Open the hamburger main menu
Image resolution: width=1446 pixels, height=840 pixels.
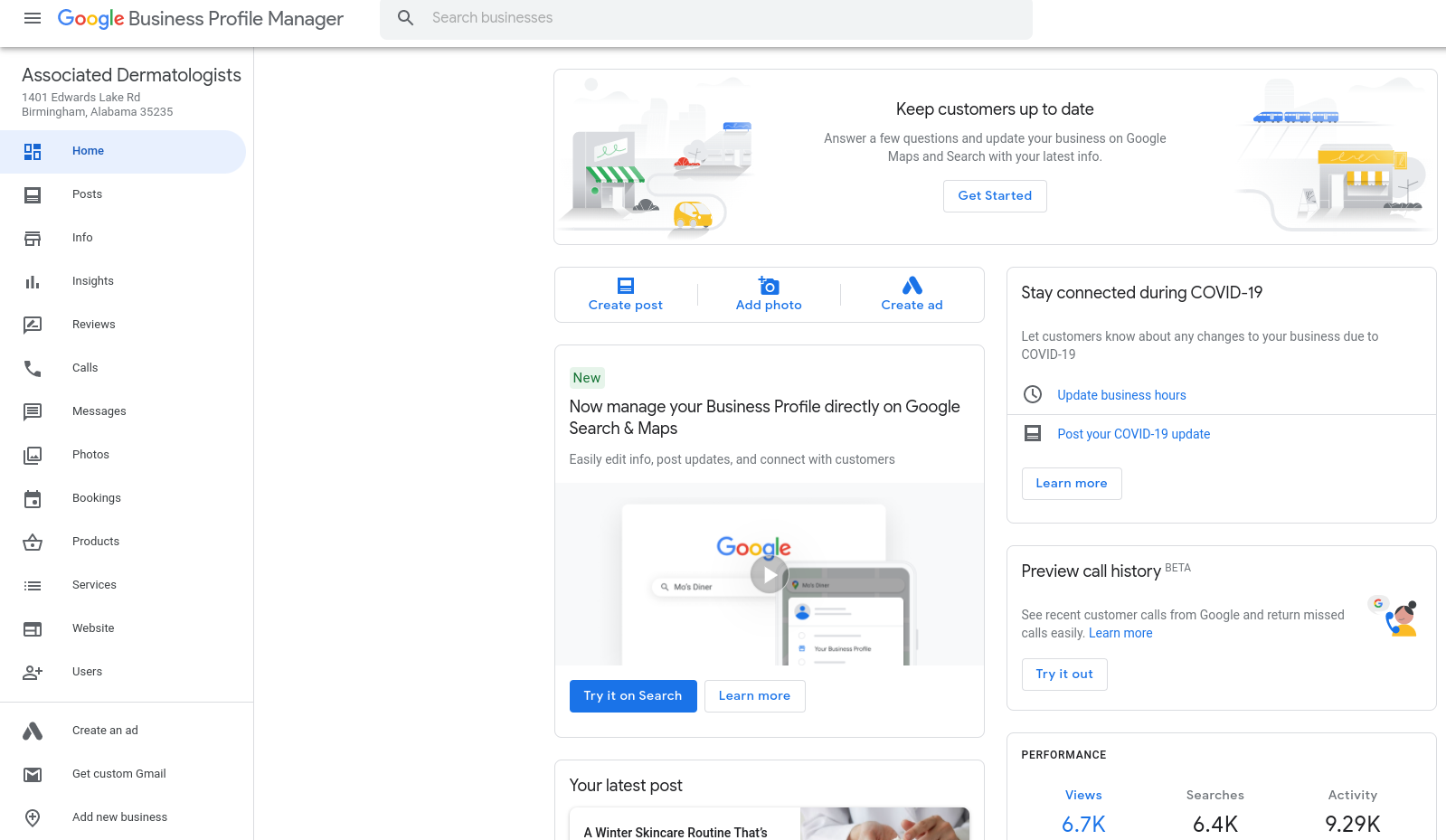coord(33,18)
